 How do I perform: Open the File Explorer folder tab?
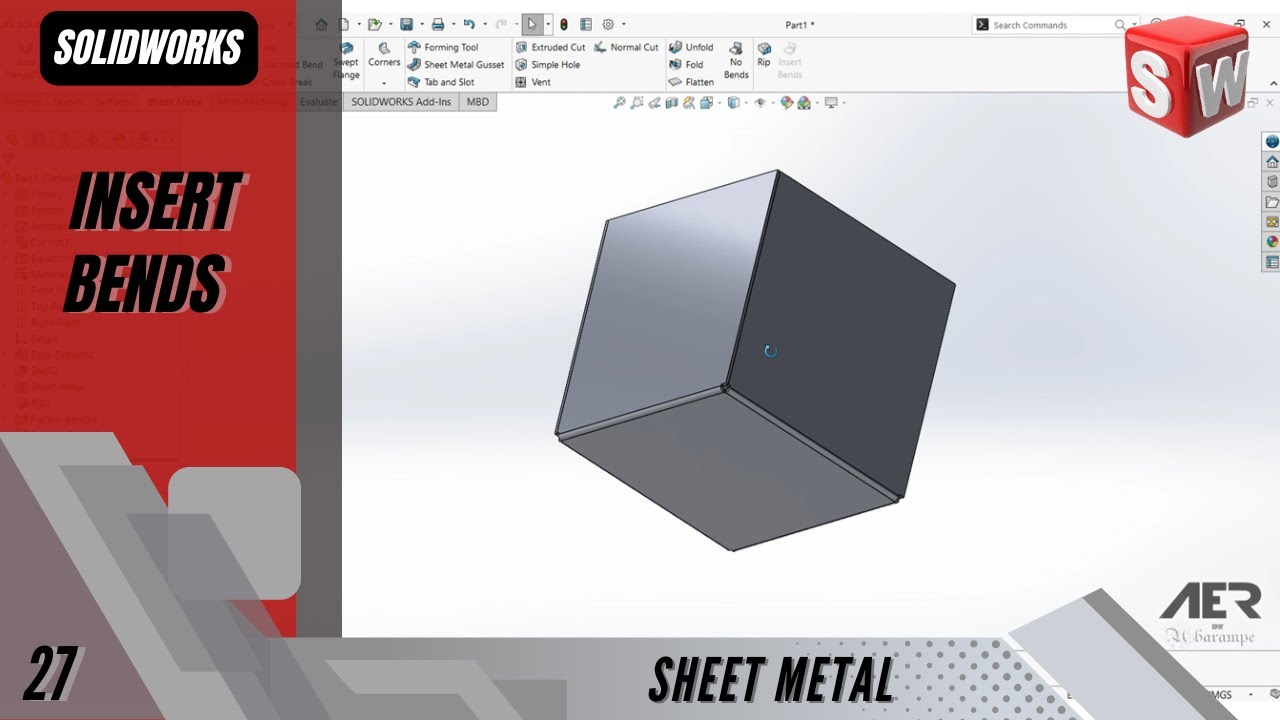(x=1272, y=202)
